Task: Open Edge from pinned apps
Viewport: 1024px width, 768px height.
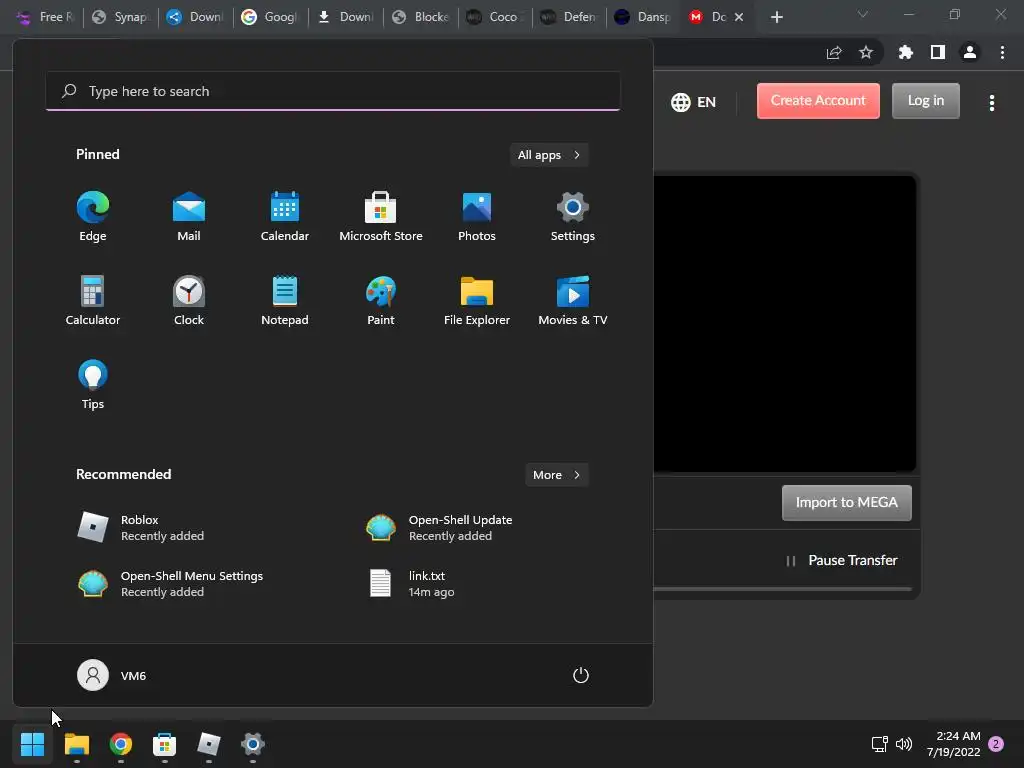Action: (x=93, y=217)
